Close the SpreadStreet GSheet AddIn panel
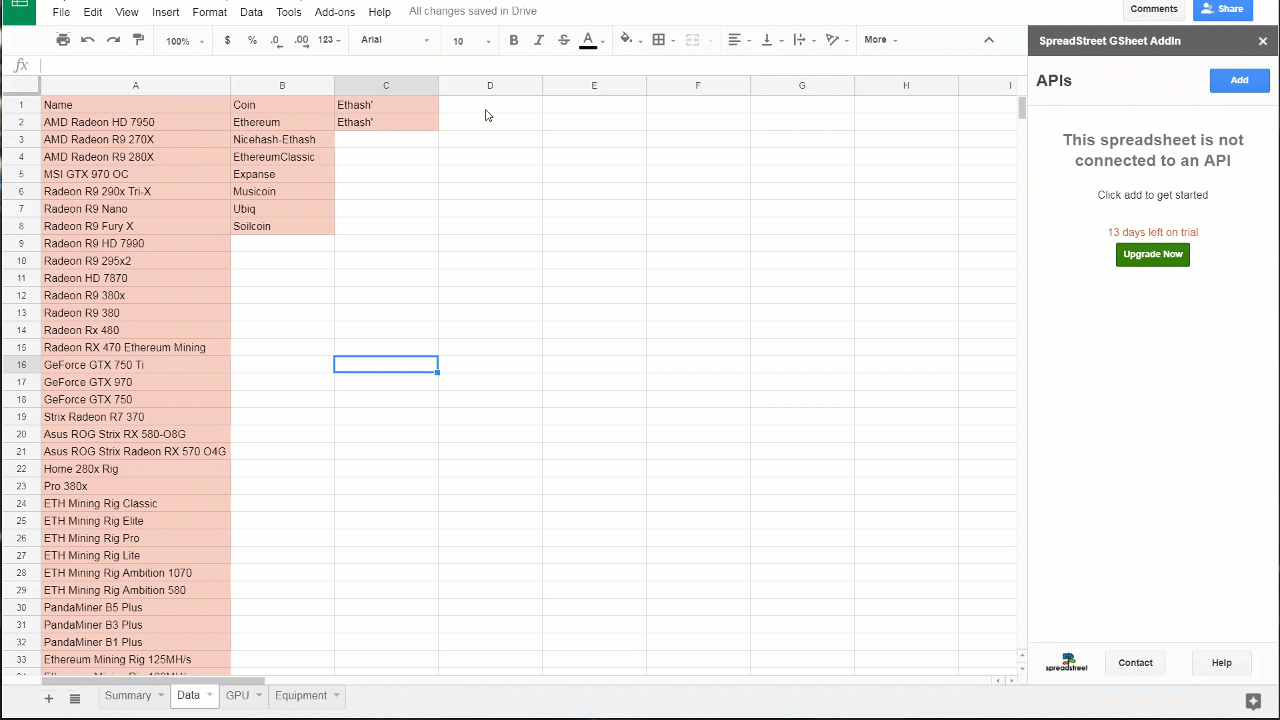The height and width of the screenshot is (720, 1280). (1263, 41)
